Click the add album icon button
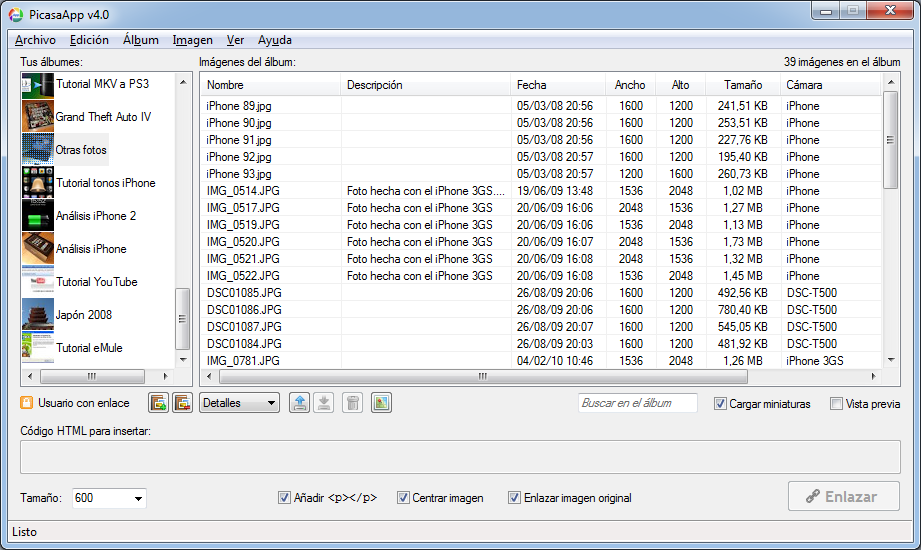 tap(159, 403)
